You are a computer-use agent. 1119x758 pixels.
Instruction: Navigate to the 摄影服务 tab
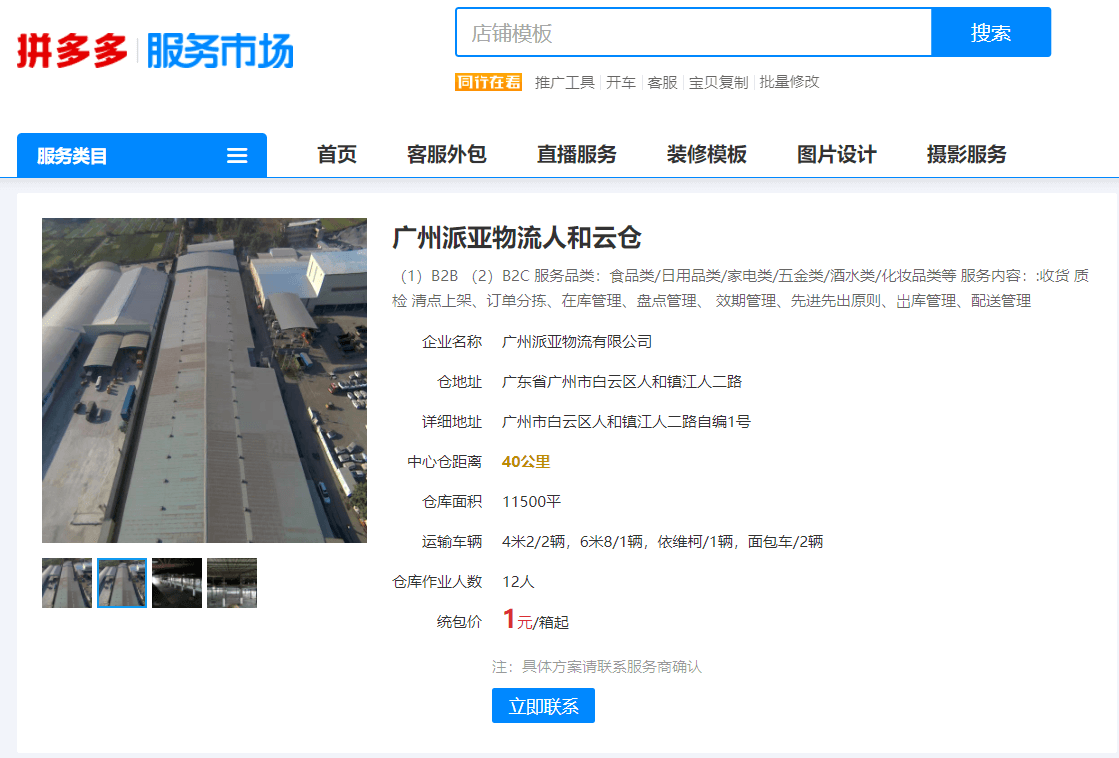click(x=967, y=155)
